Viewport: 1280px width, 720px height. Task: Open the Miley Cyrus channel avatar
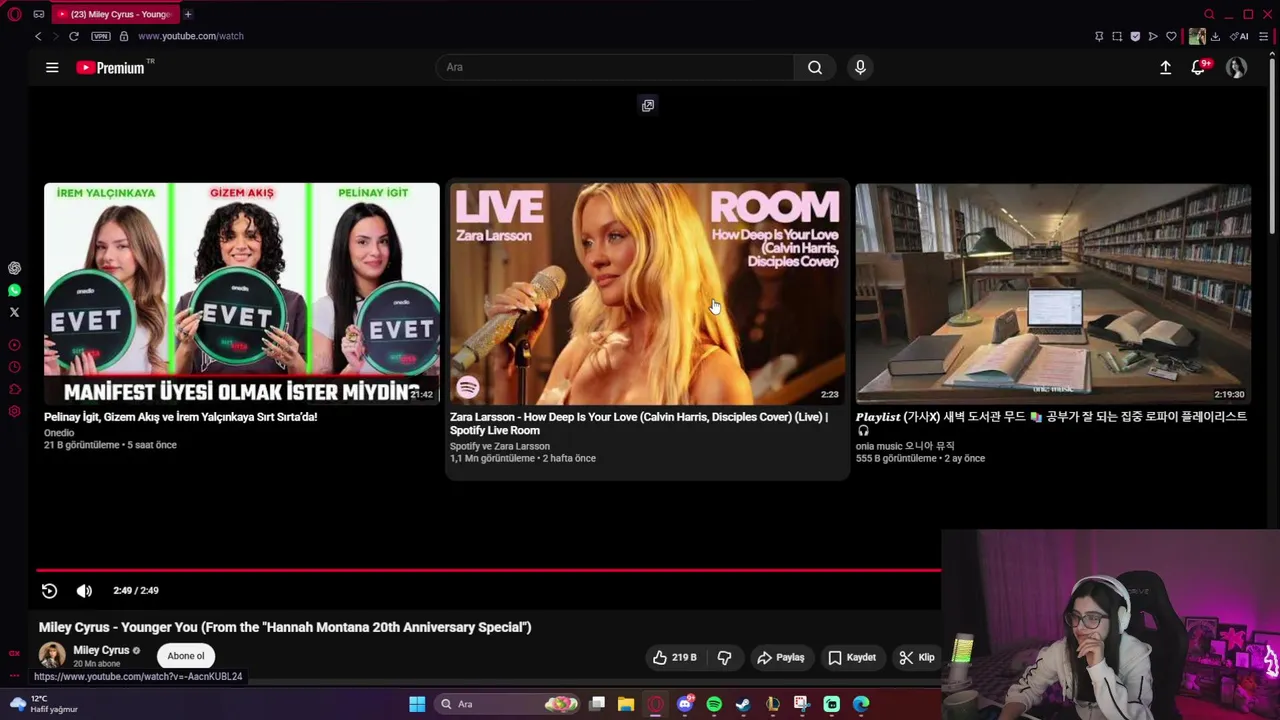pos(52,655)
